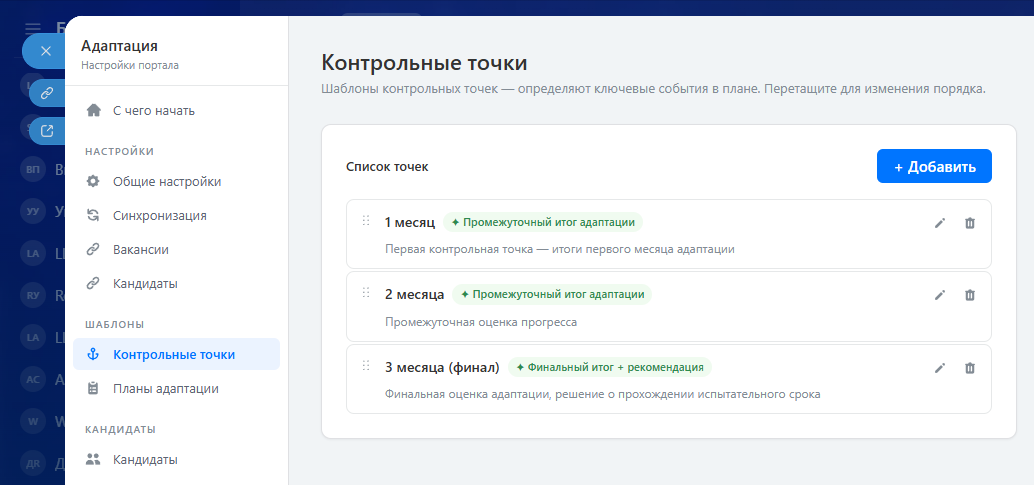Click clipboard icon beside Планы адаптации
Image resolution: width=1034 pixels, height=485 pixels.
pos(94,389)
